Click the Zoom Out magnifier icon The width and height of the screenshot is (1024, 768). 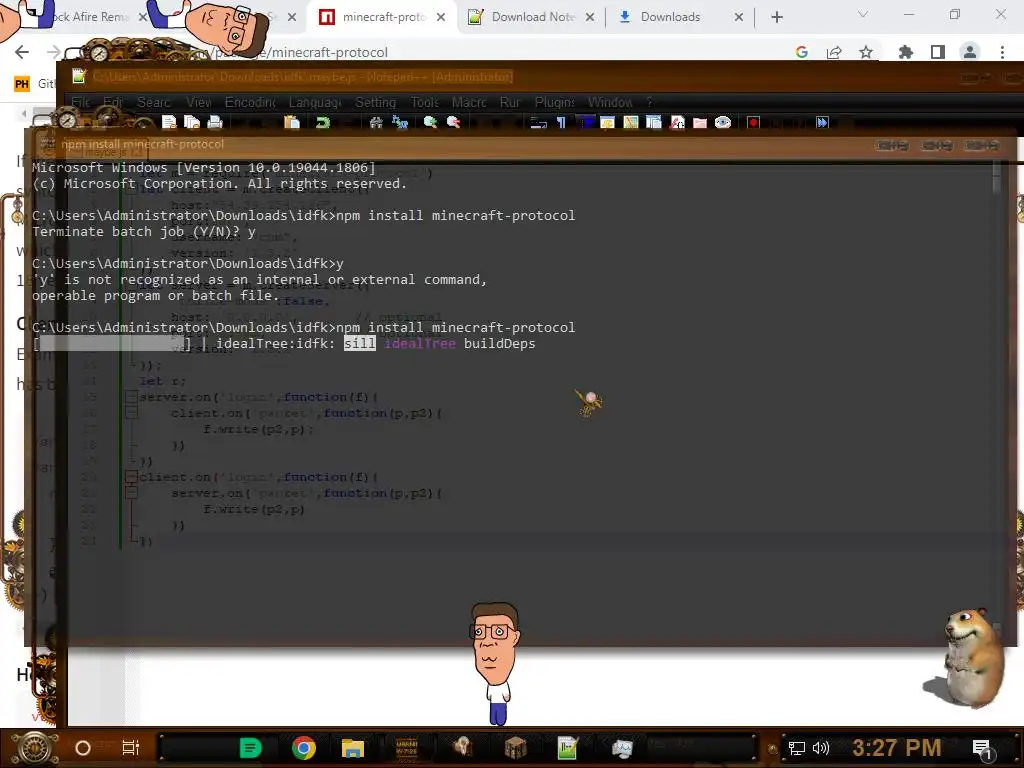(x=453, y=122)
